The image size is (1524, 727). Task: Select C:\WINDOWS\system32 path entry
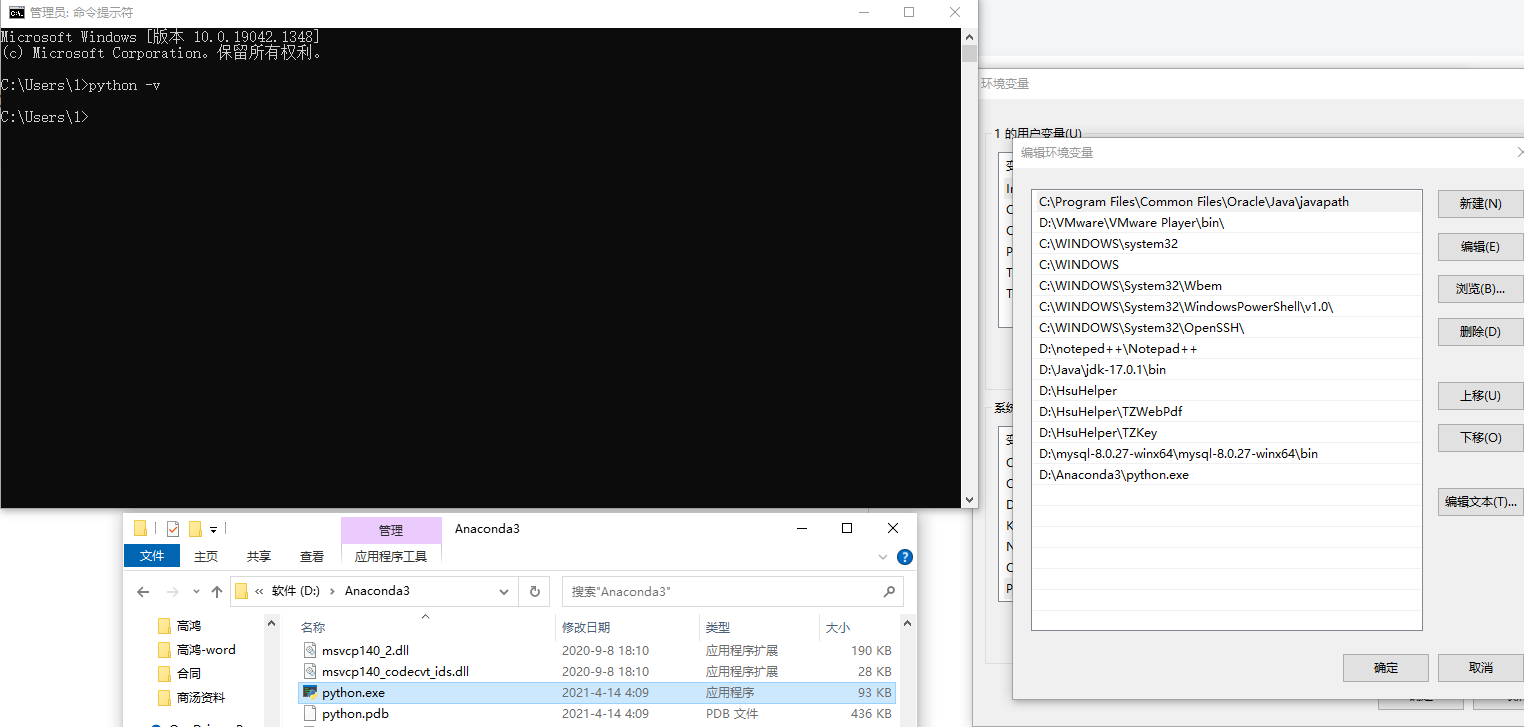[1227, 244]
